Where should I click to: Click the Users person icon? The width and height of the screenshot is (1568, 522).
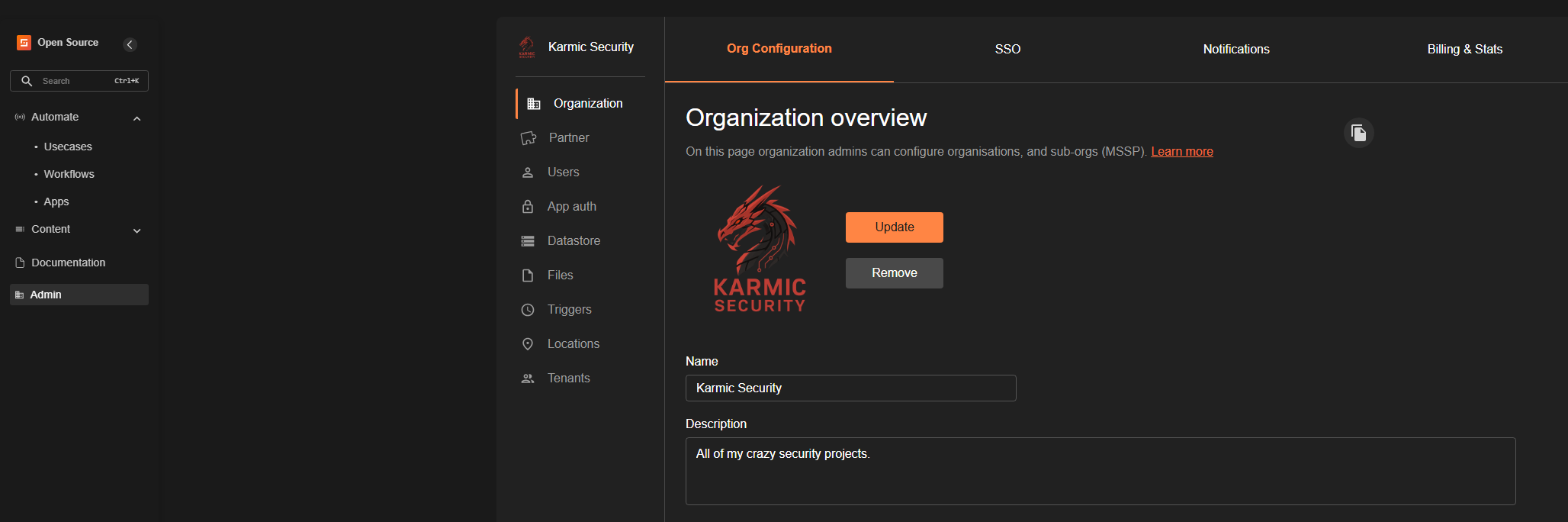click(x=528, y=172)
